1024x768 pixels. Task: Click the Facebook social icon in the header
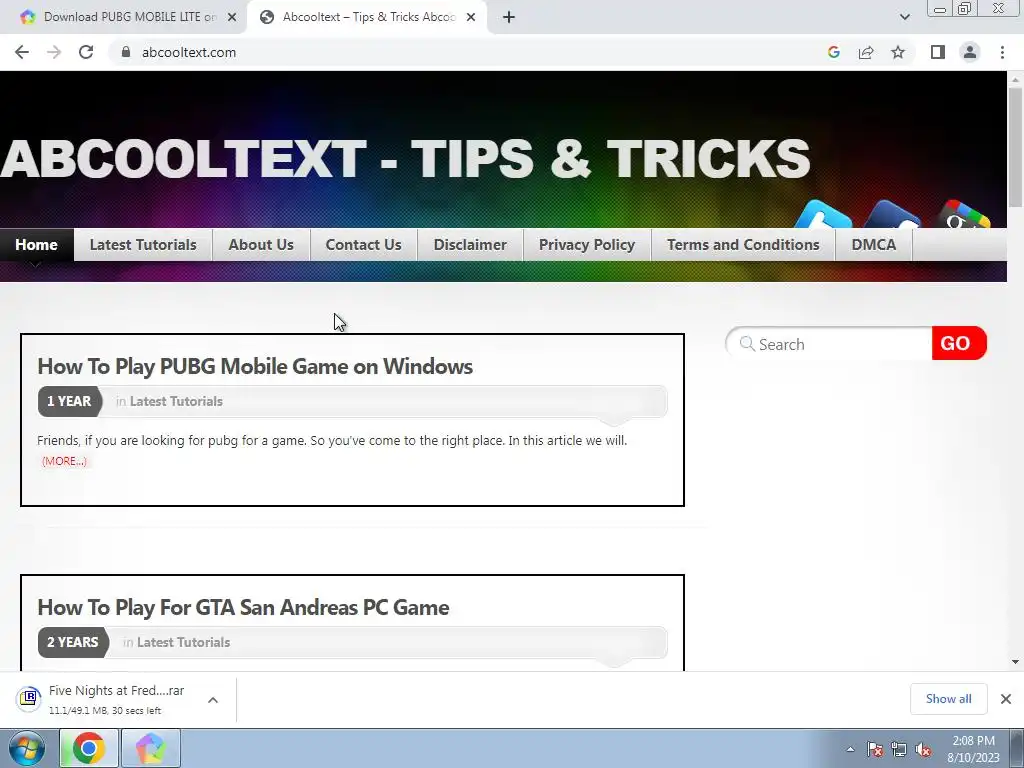pos(892,216)
